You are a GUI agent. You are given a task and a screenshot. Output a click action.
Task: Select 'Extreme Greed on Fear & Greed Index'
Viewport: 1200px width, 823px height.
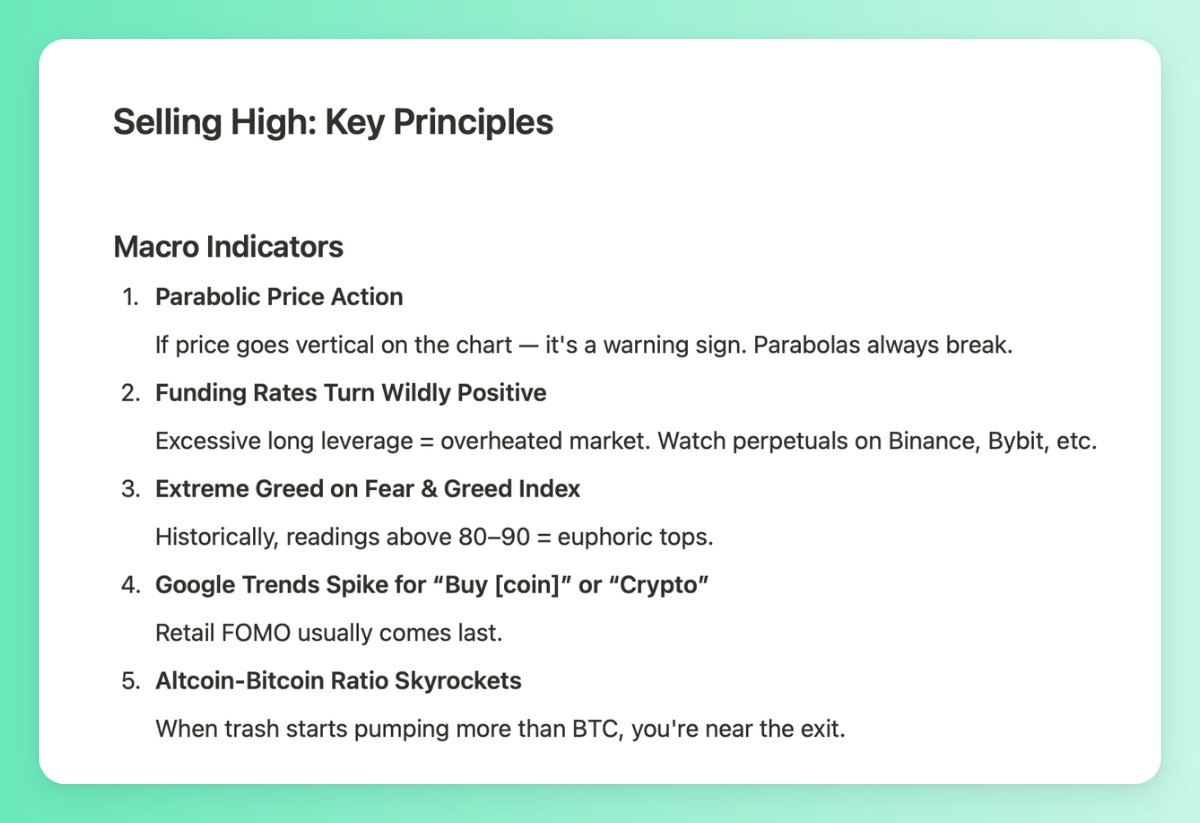coord(368,489)
